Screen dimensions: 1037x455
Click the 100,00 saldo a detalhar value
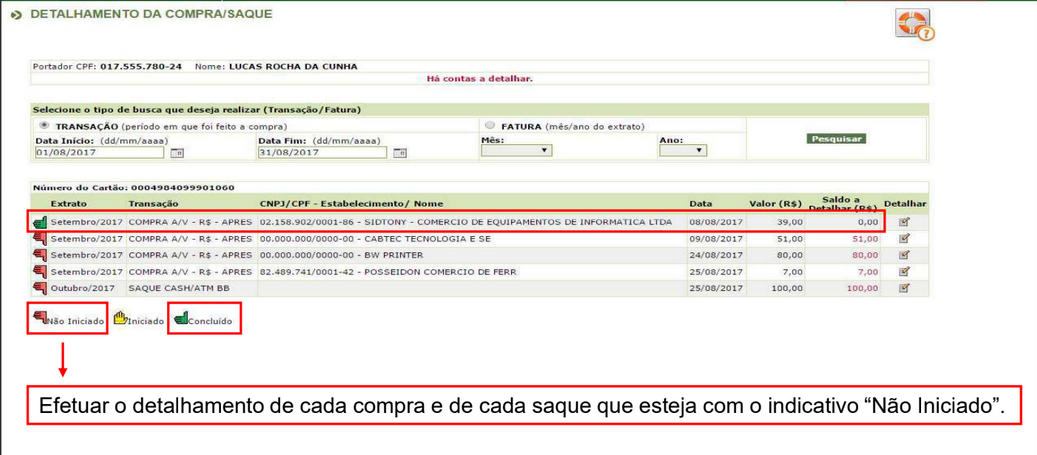864,288
